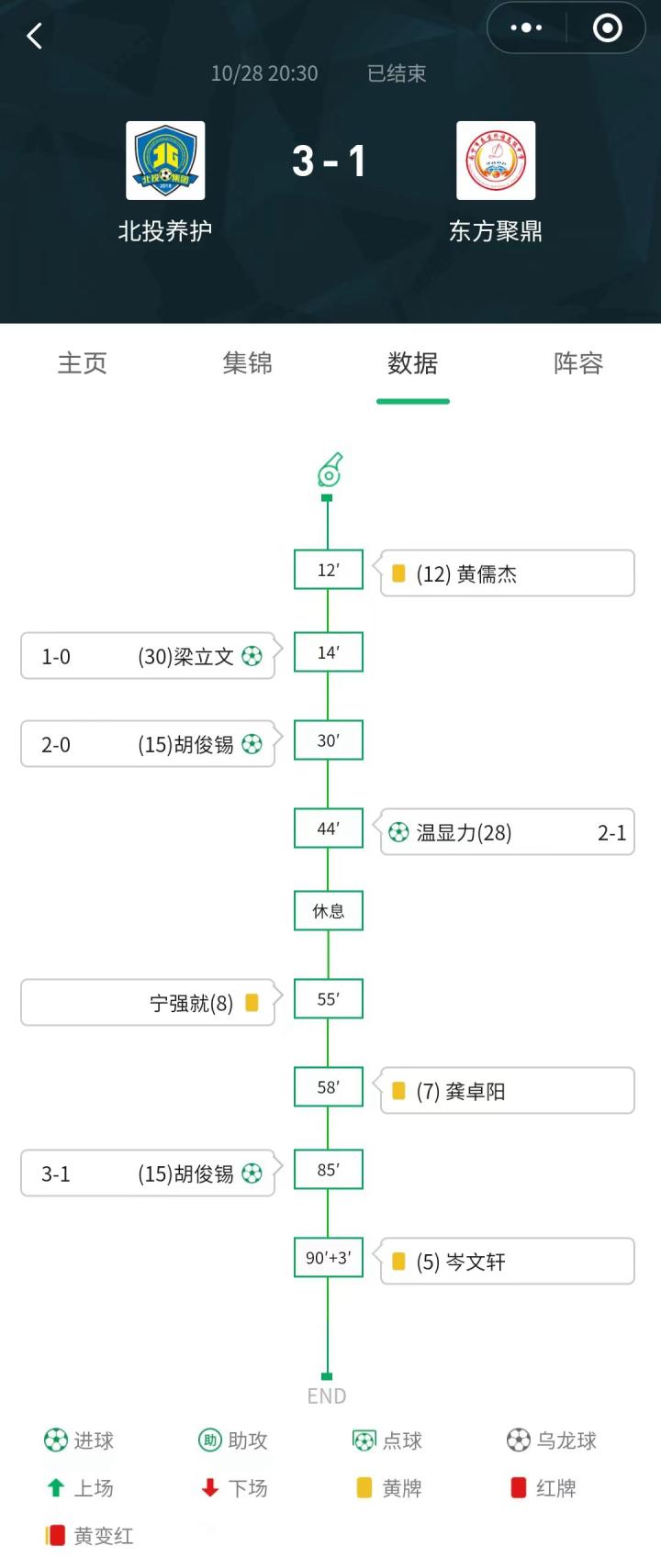The image size is (661, 1568).
Task: Tap the back arrow icon
Action: (35, 37)
